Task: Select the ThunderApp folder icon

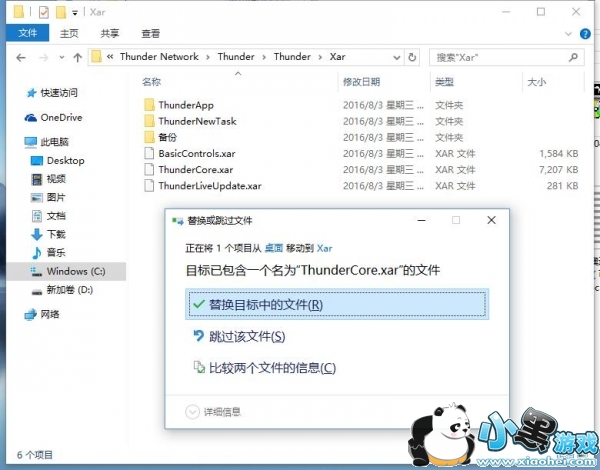Action: [x=149, y=105]
